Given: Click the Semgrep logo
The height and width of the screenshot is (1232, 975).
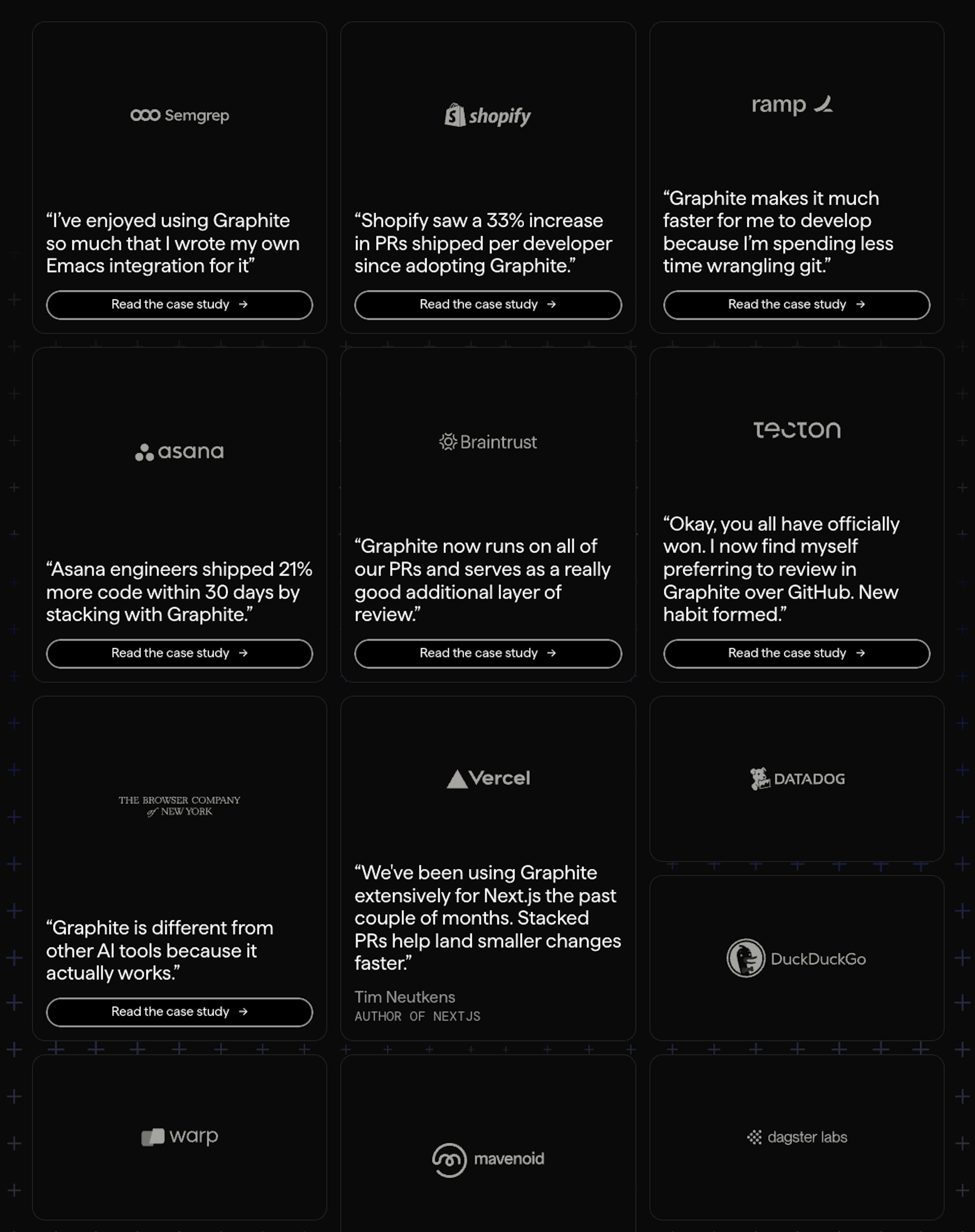Looking at the screenshot, I should [x=179, y=115].
